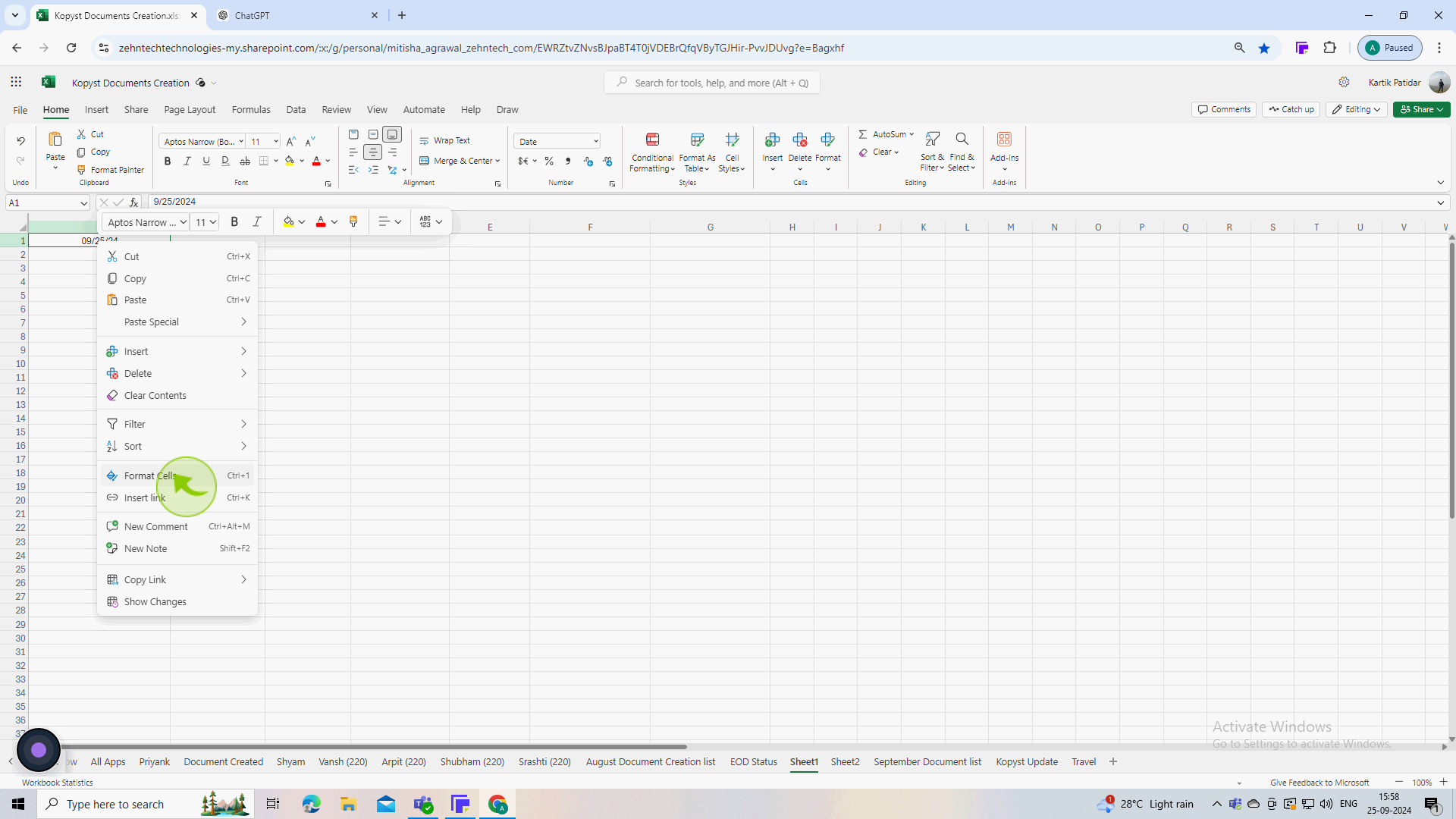Switch to the Sheet2 tab
The image size is (1456, 819).
pos(845,761)
